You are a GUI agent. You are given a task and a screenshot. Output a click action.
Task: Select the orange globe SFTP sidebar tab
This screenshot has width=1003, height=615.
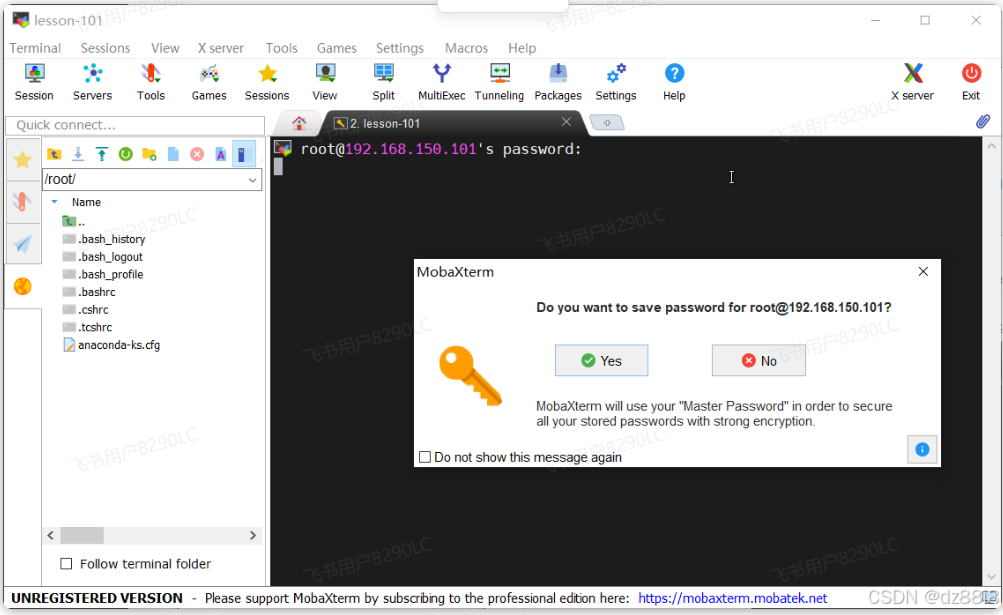22,286
